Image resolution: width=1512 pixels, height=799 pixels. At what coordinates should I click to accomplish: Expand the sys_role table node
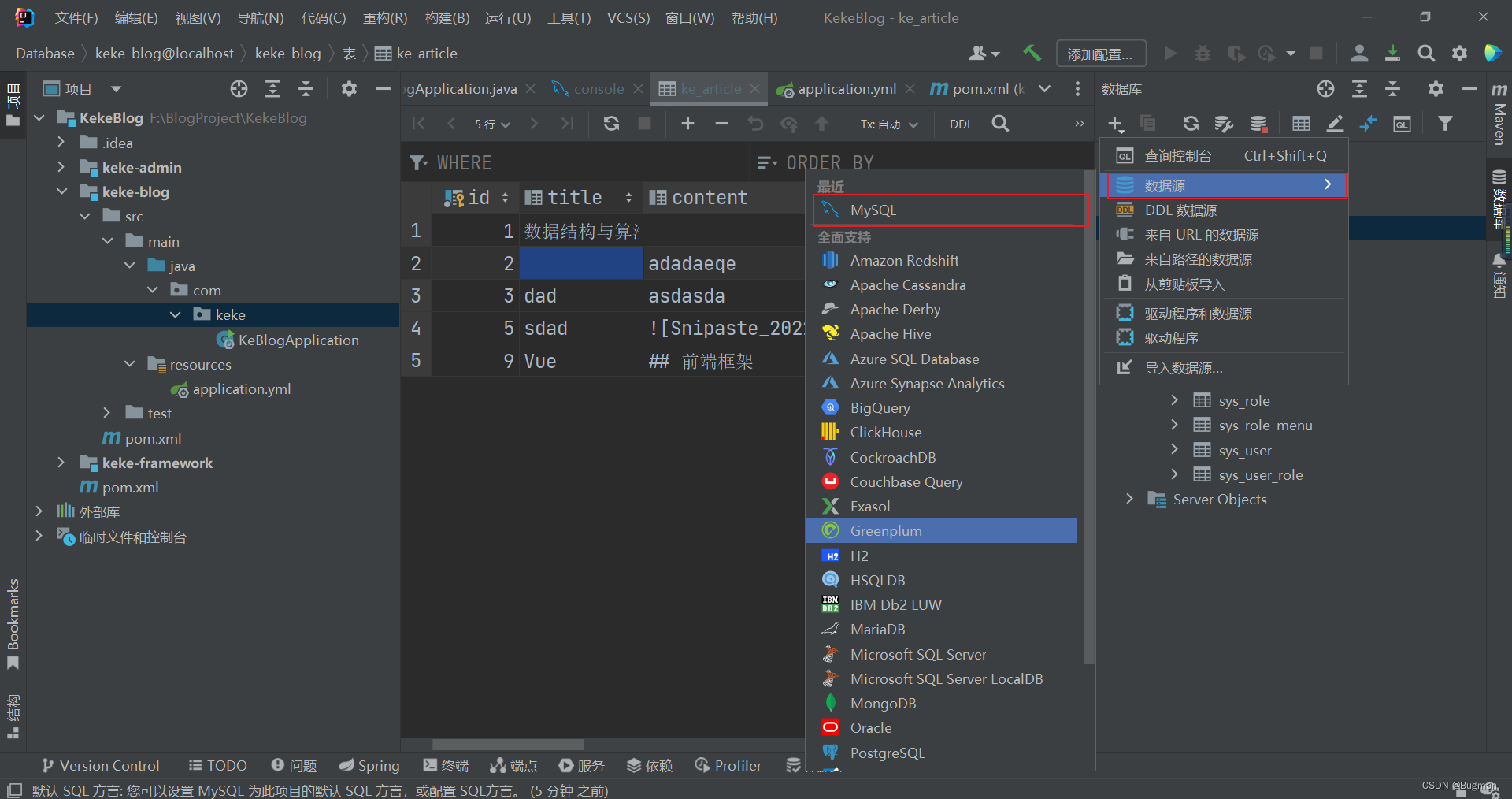[x=1174, y=400]
